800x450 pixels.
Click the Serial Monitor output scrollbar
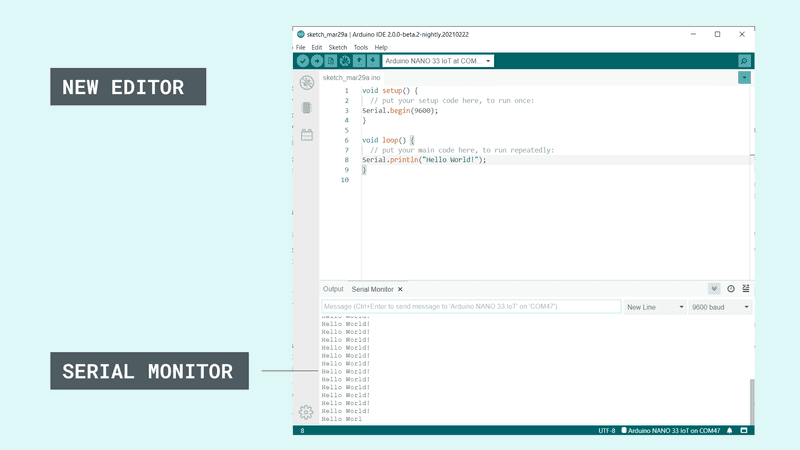coord(752,401)
